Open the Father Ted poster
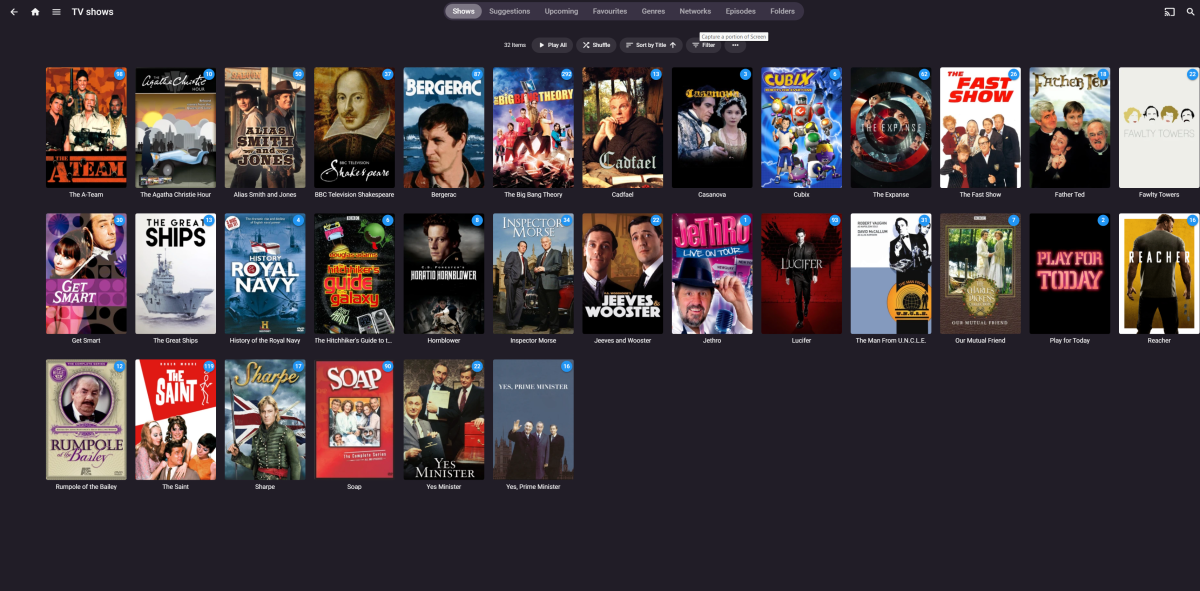The image size is (1200, 591). 1070,127
